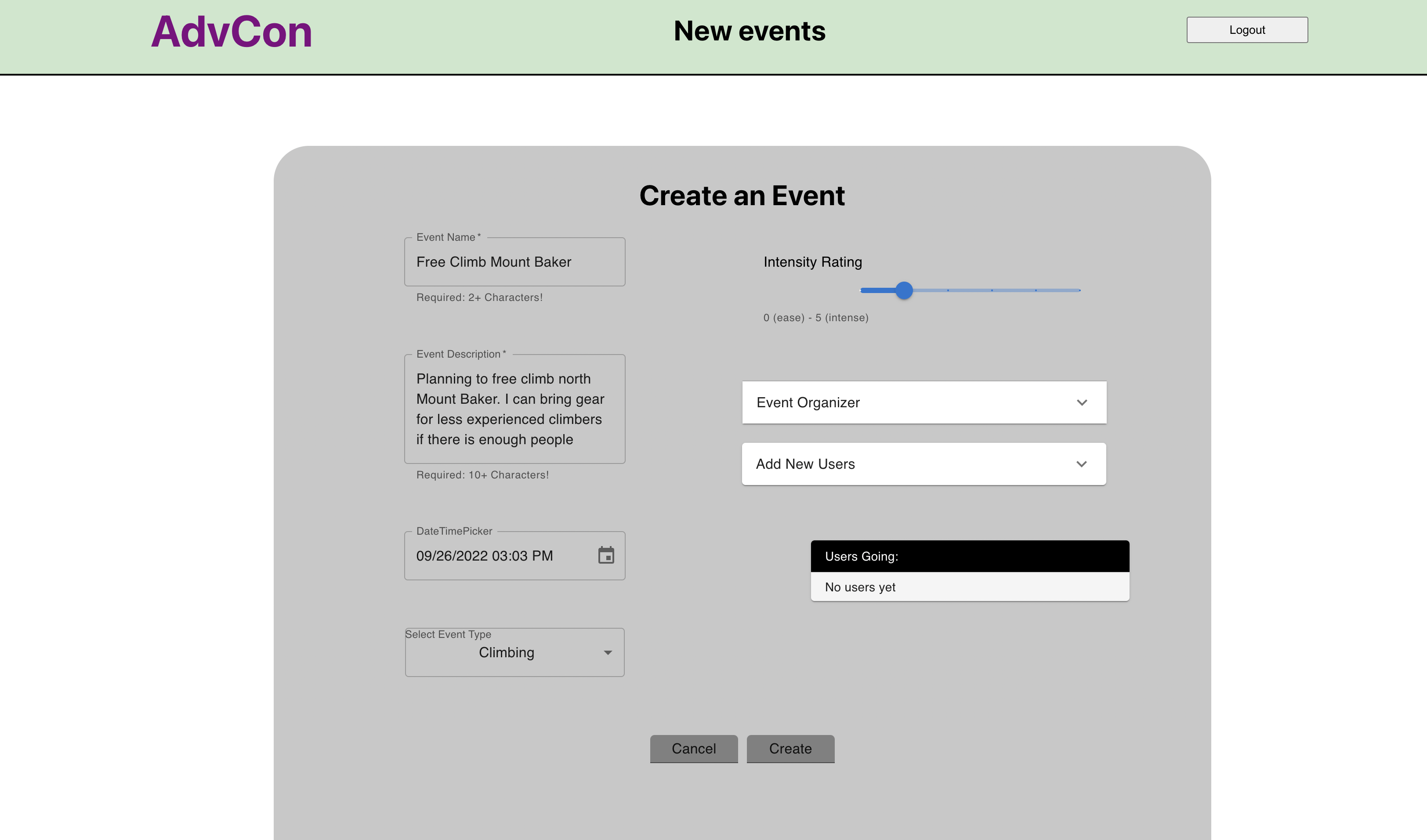Image resolution: width=1427 pixels, height=840 pixels.
Task: Focus the Event Name text field
Action: [x=514, y=262]
